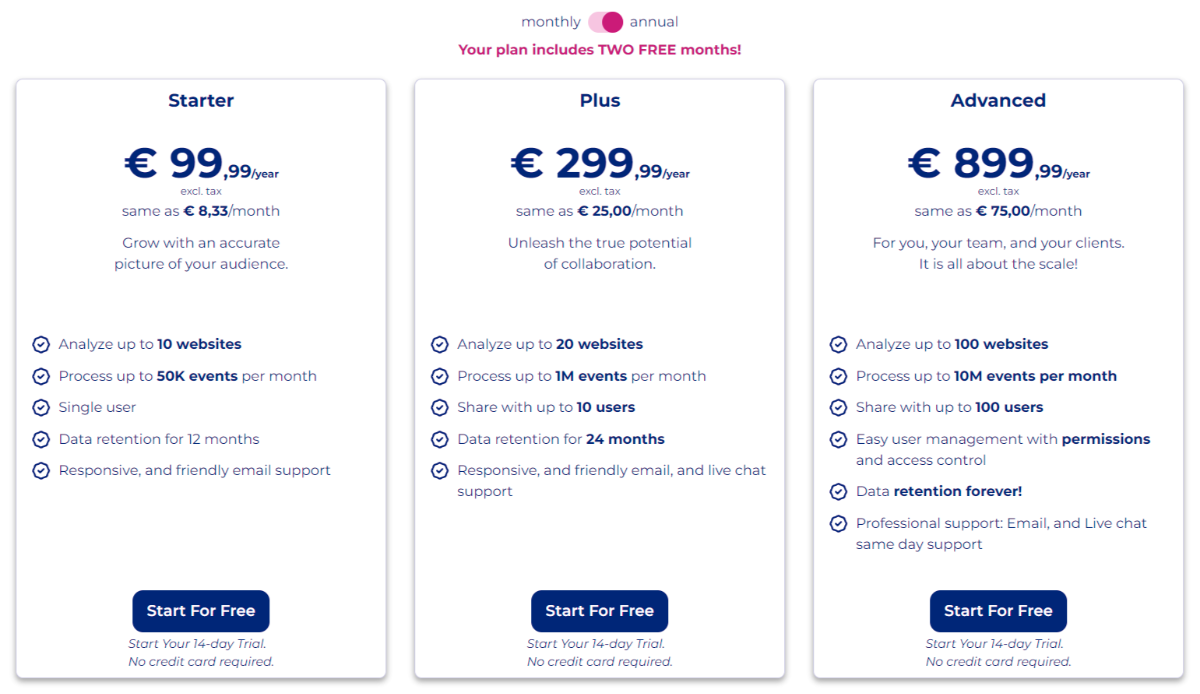Screen dimensions: 1200x694
Task: Click the check icon beside 50K events
Action: click(x=41, y=376)
